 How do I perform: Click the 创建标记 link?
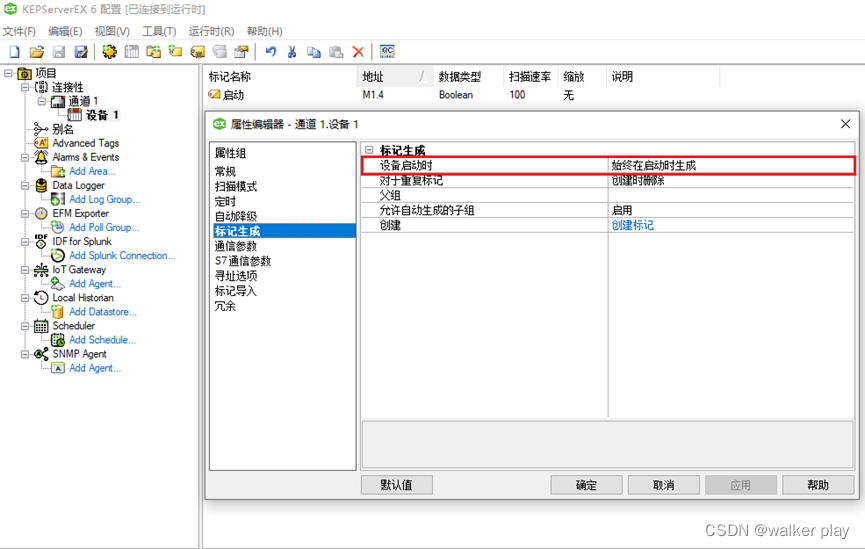pyautogui.click(x=632, y=225)
